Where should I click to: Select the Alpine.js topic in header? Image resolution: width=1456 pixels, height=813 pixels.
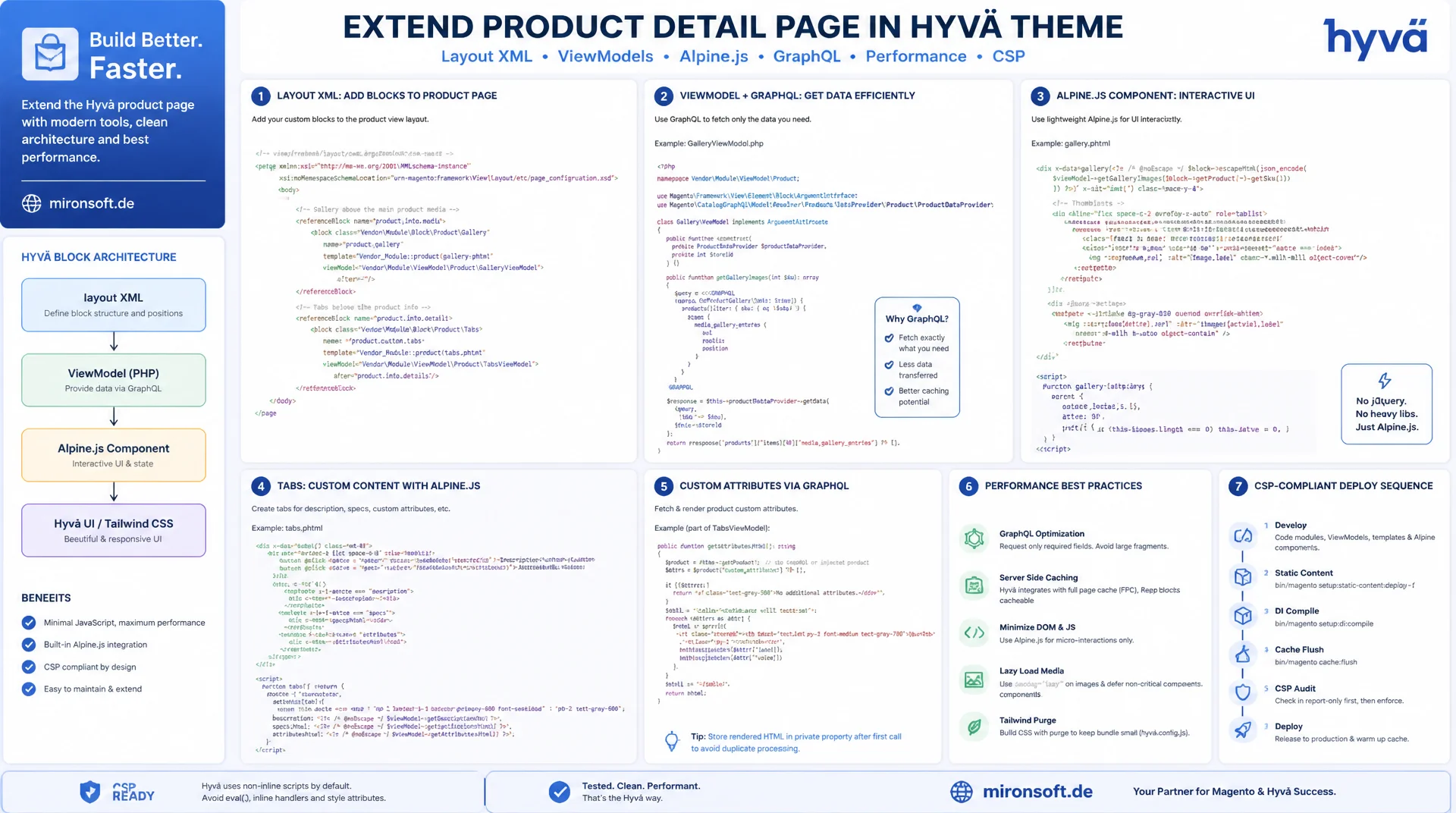click(714, 56)
